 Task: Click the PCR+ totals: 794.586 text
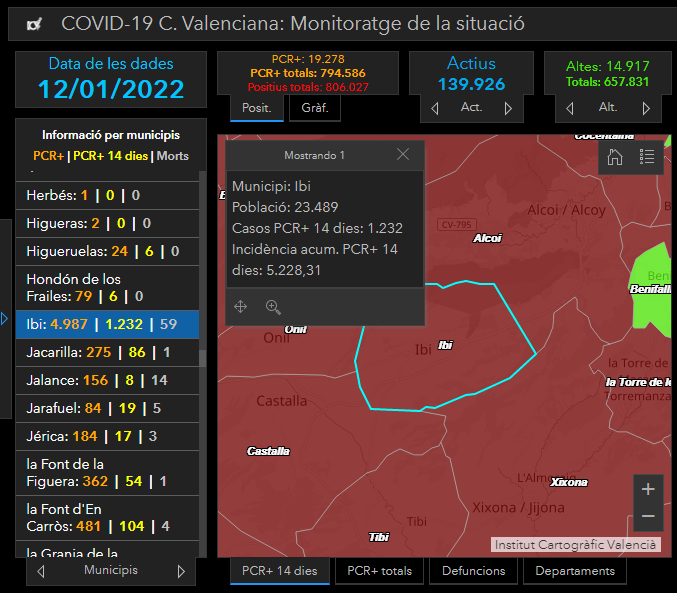click(308, 73)
